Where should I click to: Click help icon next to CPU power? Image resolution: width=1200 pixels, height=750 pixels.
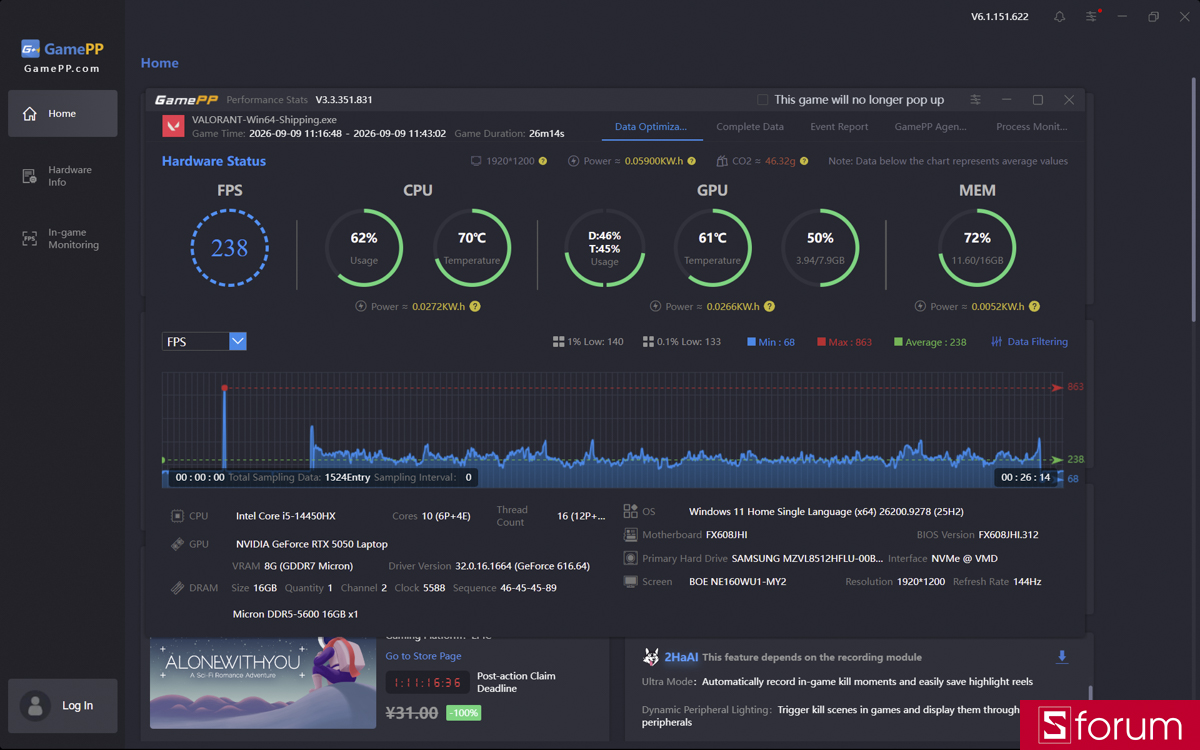pos(475,307)
